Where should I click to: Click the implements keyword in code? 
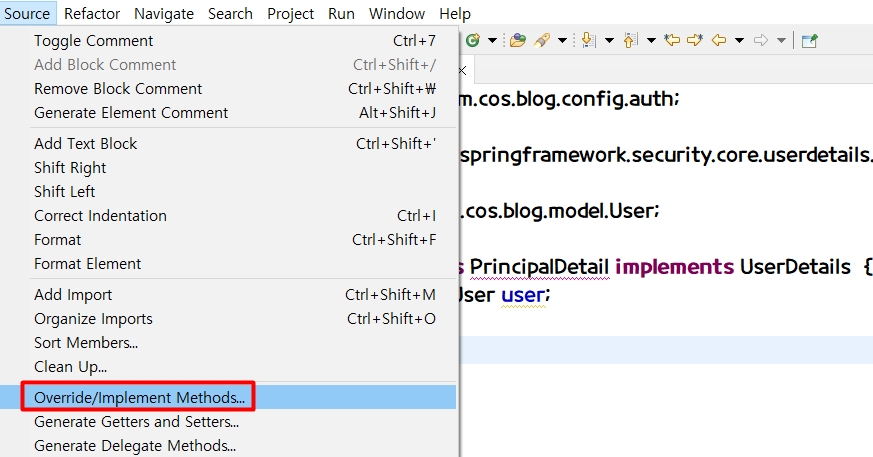(x=674, y=267)
